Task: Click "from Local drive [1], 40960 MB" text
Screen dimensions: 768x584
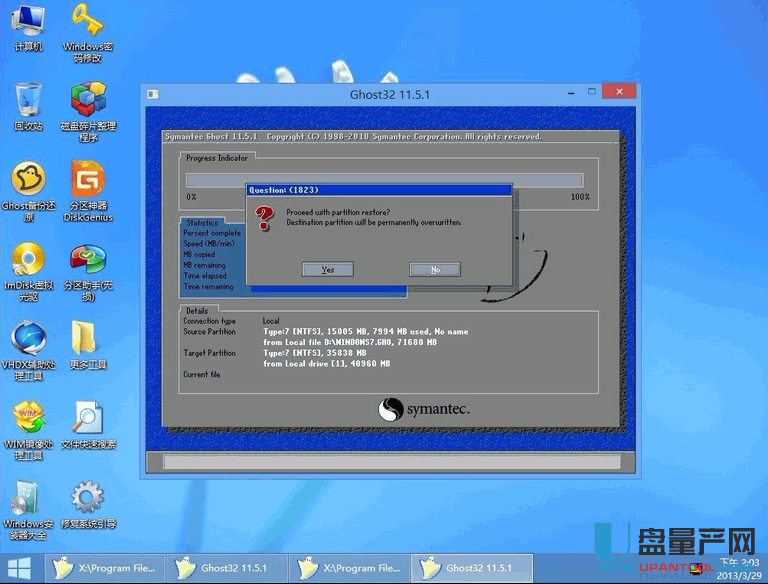Action: (x=327, y=364)
